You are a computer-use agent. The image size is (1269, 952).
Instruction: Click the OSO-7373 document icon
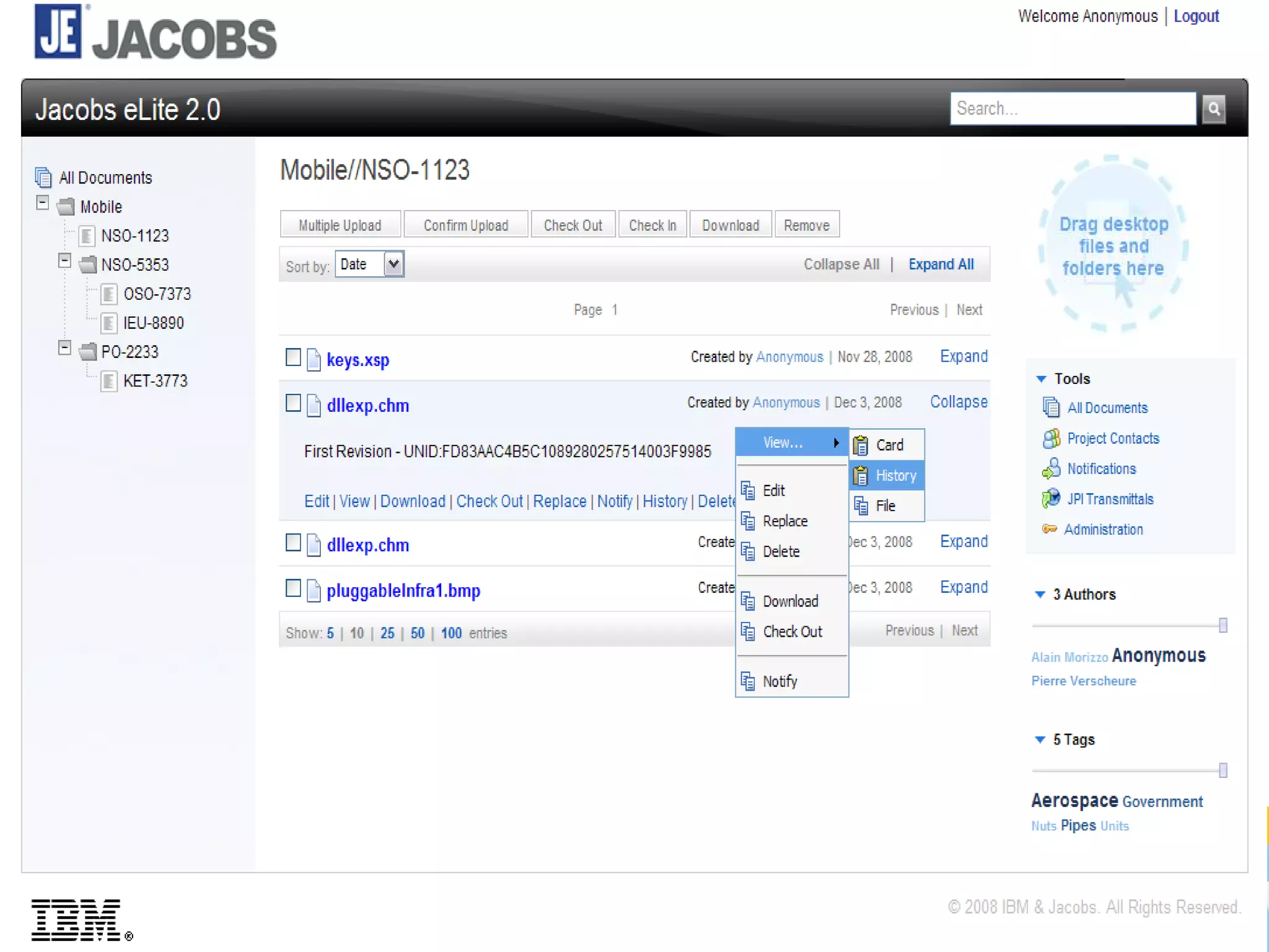109,294
